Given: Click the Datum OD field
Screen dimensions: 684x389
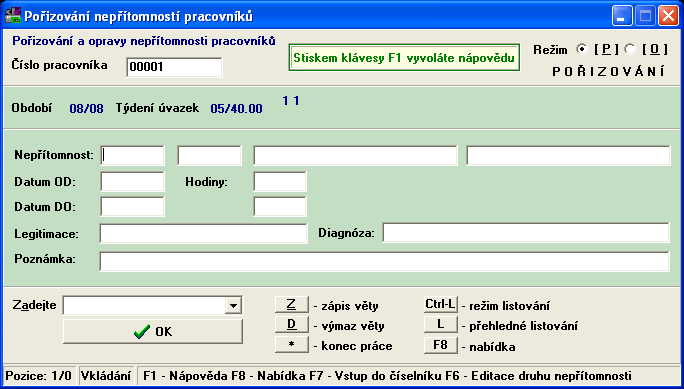Looking at the screenshot, I should pos(132,181).
